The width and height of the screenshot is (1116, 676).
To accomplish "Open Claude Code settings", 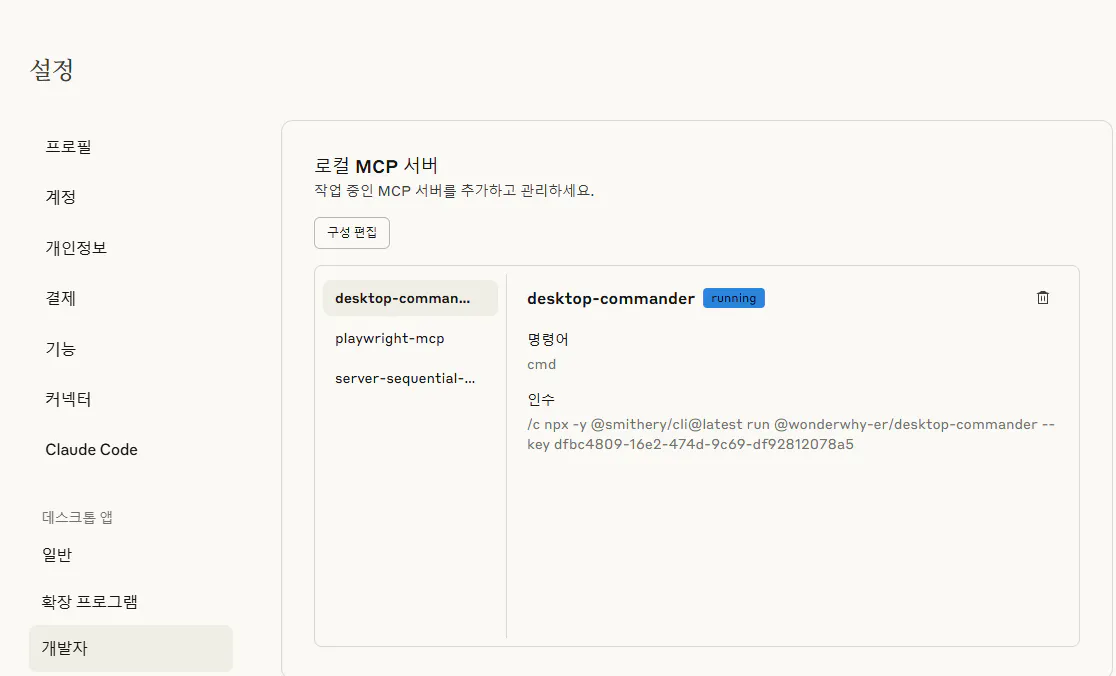I will point(91,450).
